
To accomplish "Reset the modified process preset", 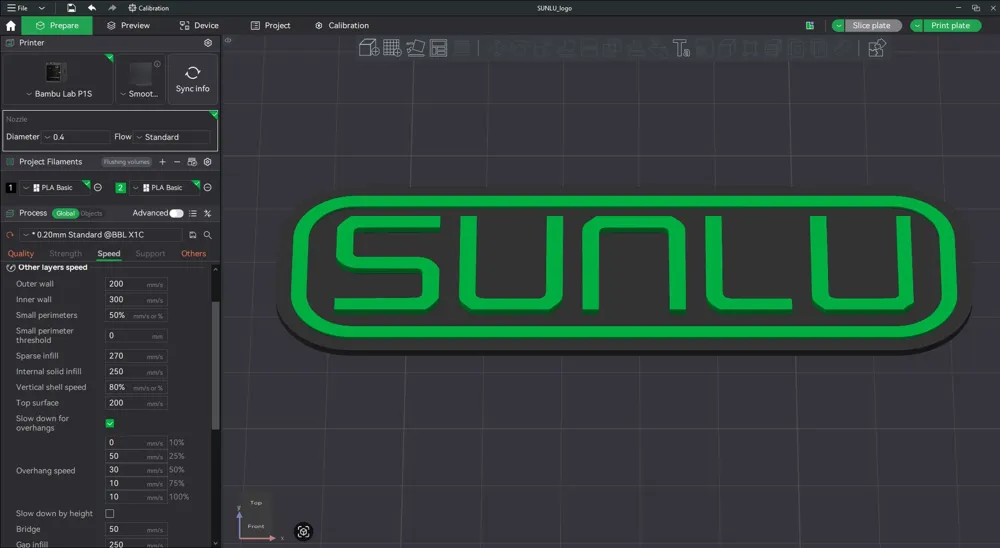I will pyautogui.click(x=10, y=235).
